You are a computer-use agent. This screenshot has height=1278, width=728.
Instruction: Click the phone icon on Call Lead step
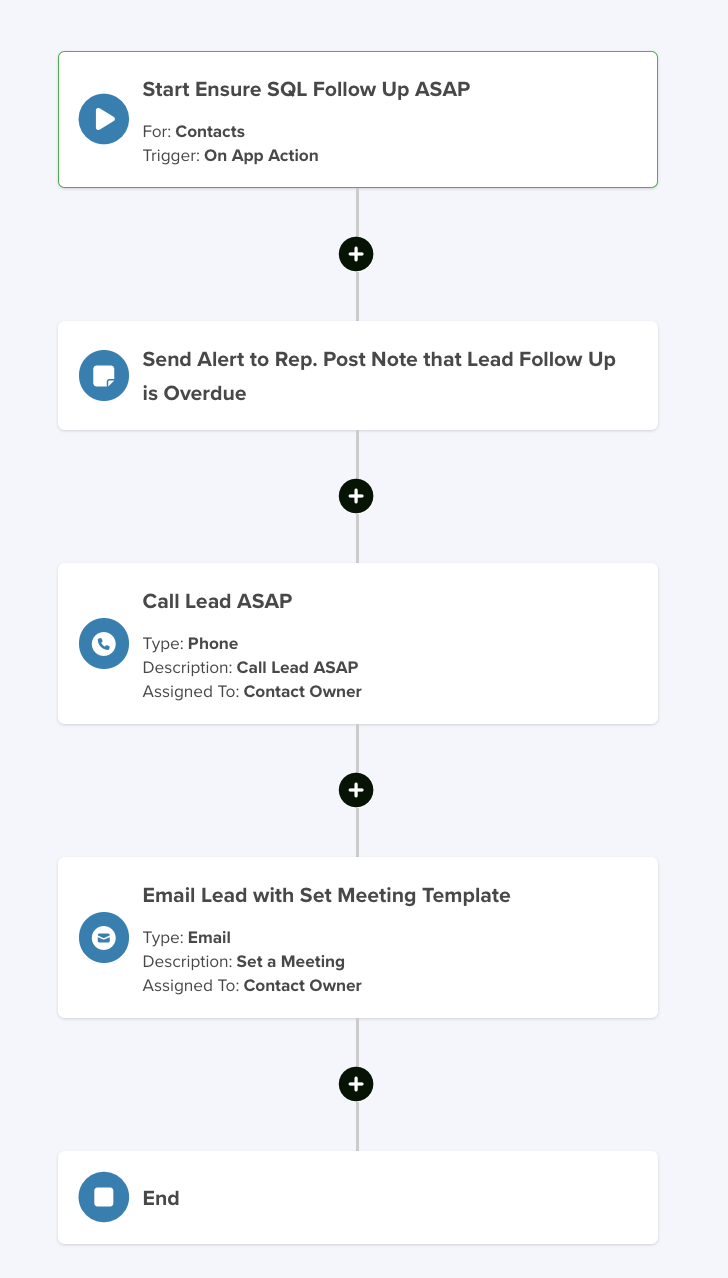104,644
